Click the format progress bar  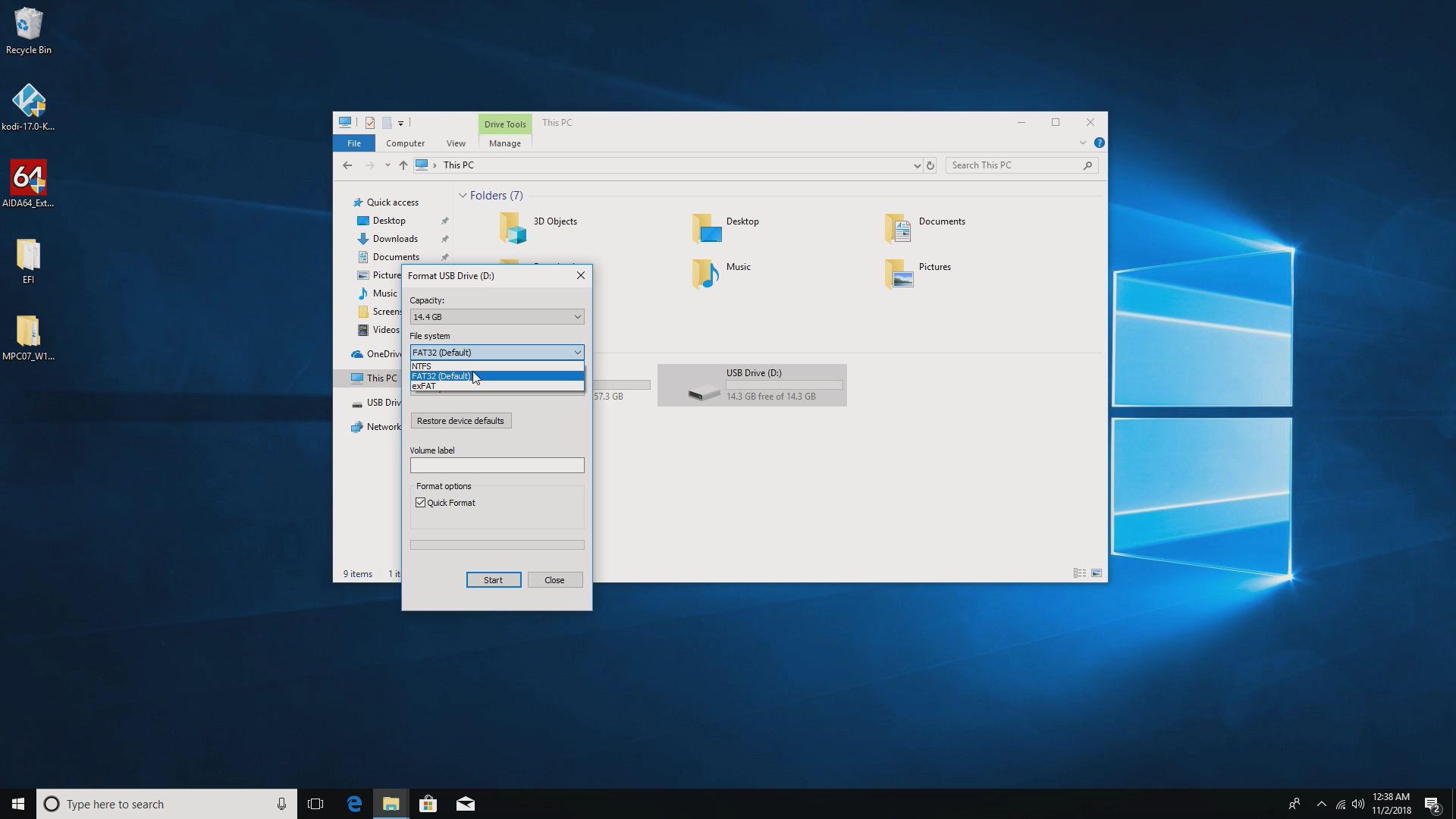pos(497,544)
